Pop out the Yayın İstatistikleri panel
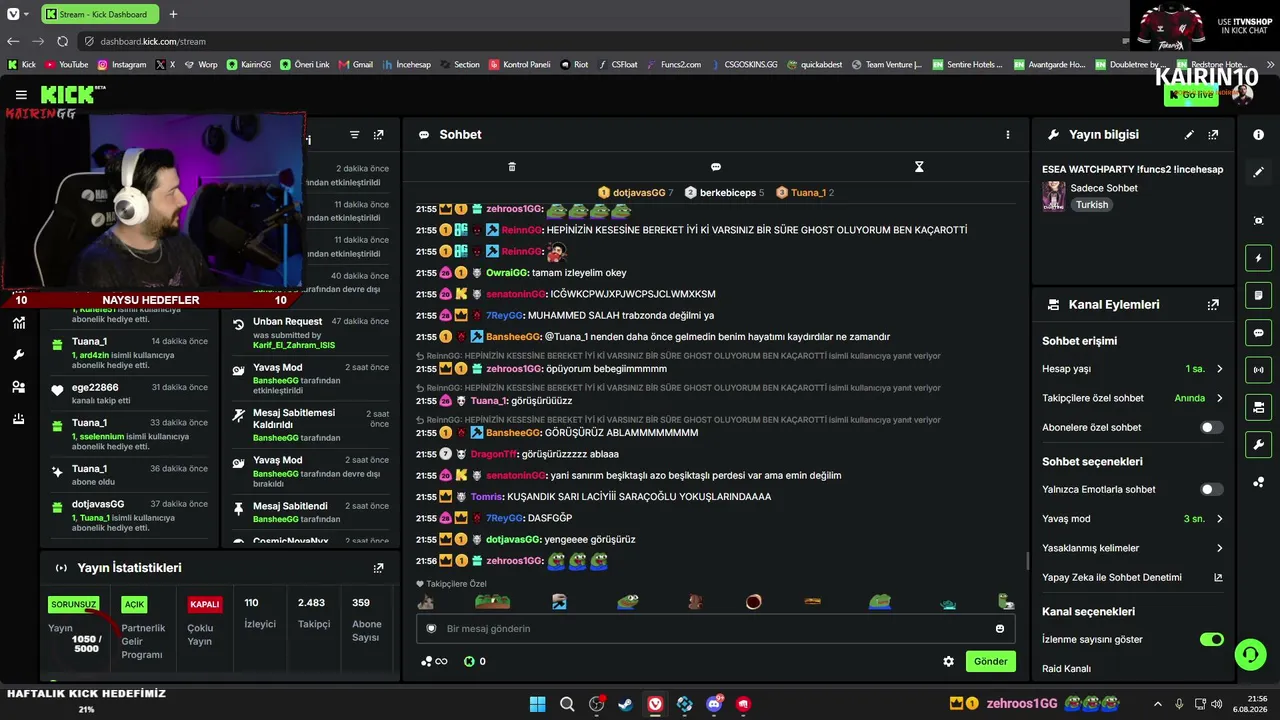 378,568
